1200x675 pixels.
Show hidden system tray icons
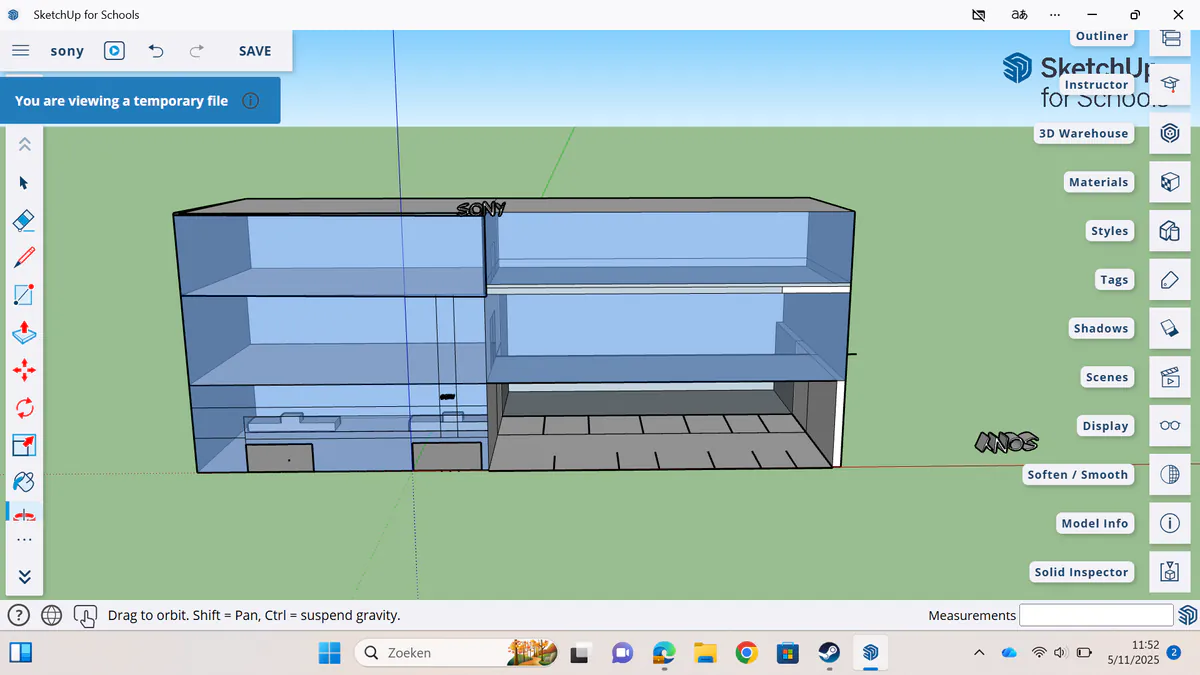pos(979,653)
